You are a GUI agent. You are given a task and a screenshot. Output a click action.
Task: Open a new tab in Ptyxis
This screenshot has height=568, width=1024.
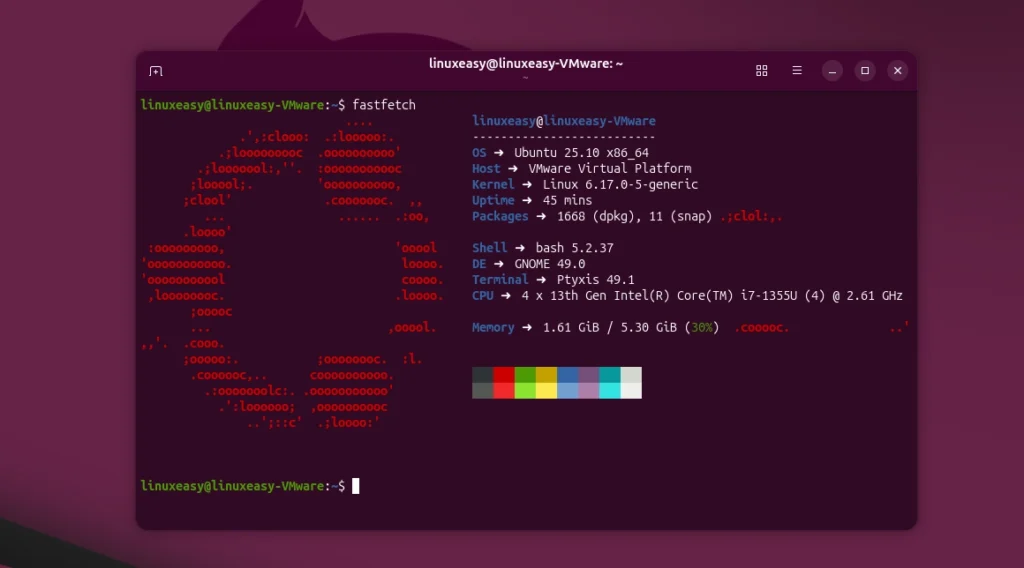pyautogui.click(x=155, y=71)
